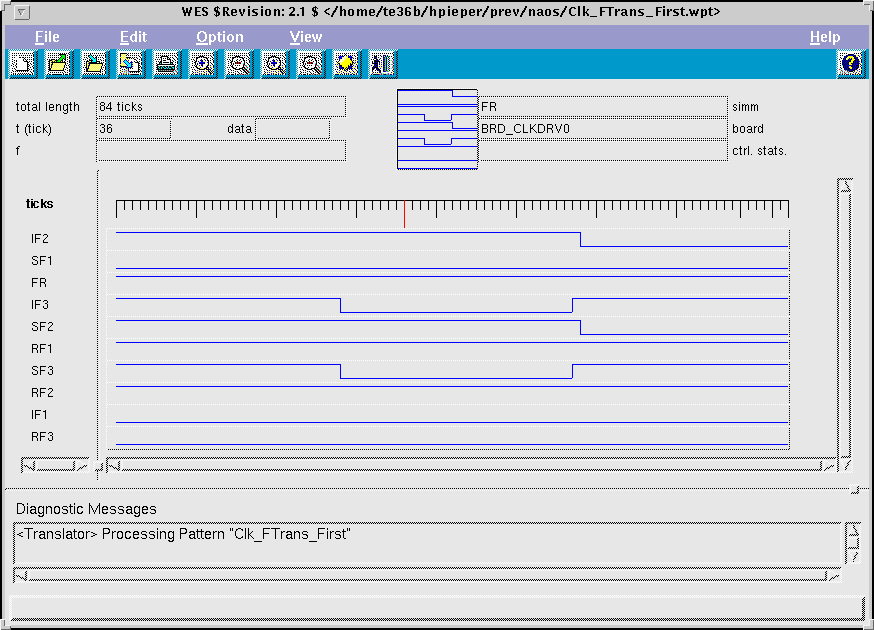The width and height of the screenshot is (874, 630).
Task: Click the t (tick) value field
Action: pyautogui.click(x=133, y=129)
